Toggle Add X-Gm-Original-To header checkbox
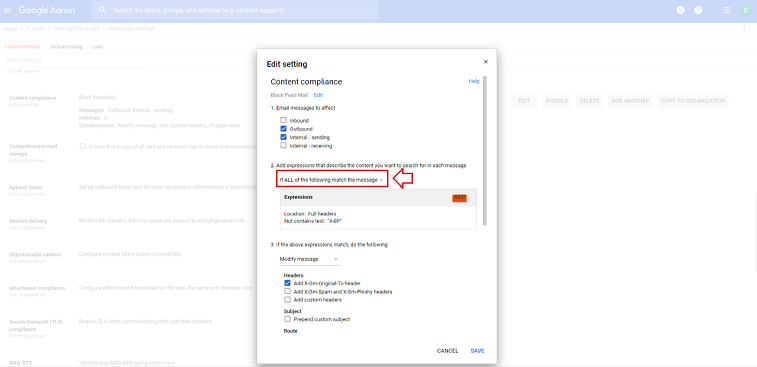The image size is (757, 367). point(287,283)
